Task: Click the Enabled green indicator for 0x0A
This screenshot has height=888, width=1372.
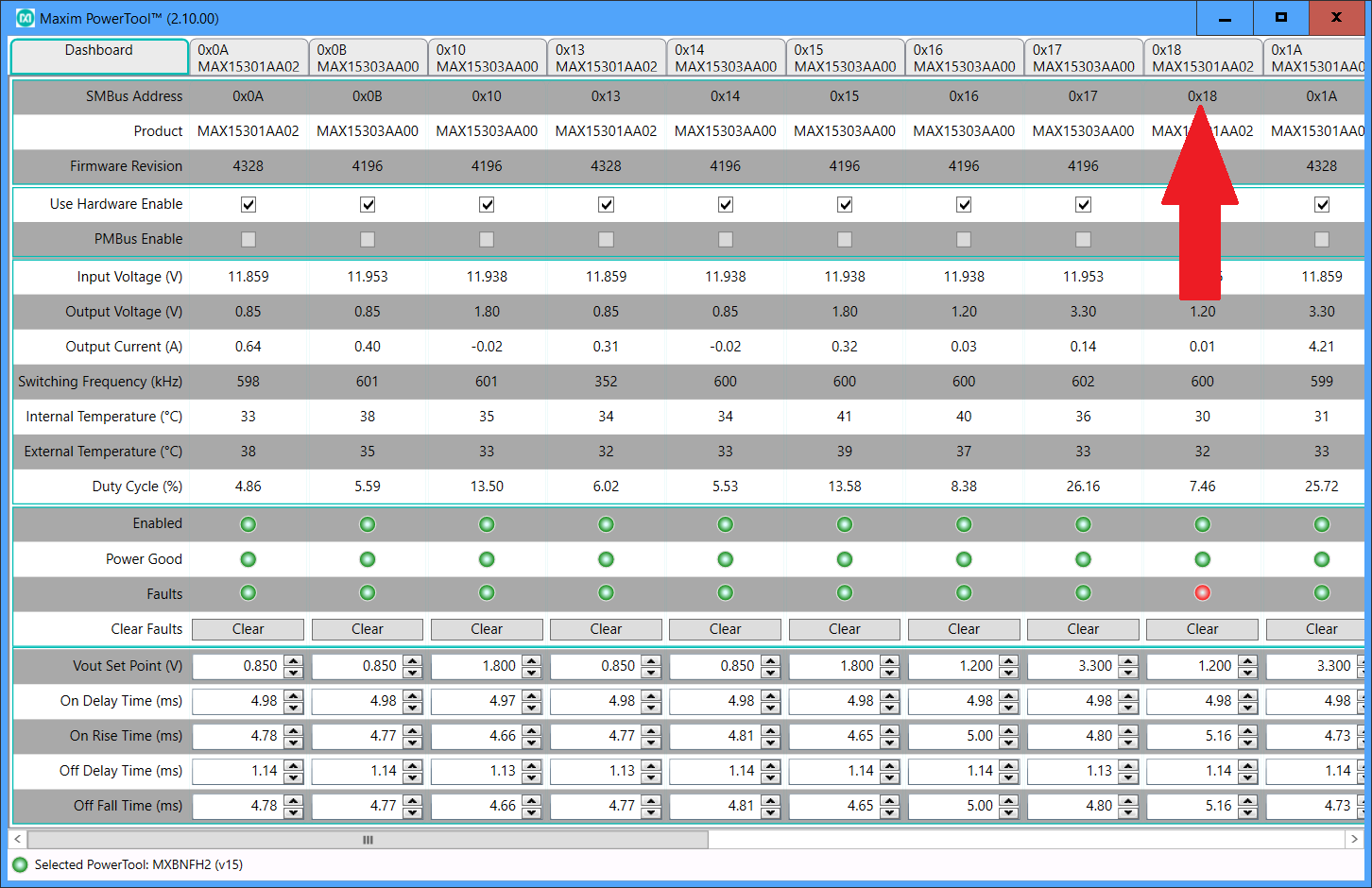Action: coord(249,524)
